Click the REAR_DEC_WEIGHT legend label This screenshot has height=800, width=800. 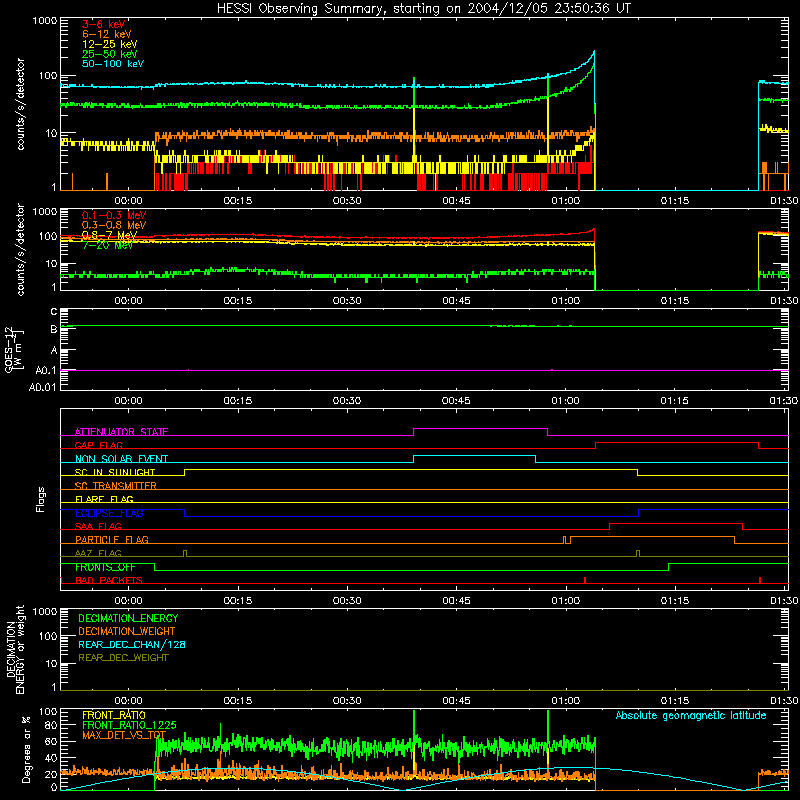123,658
